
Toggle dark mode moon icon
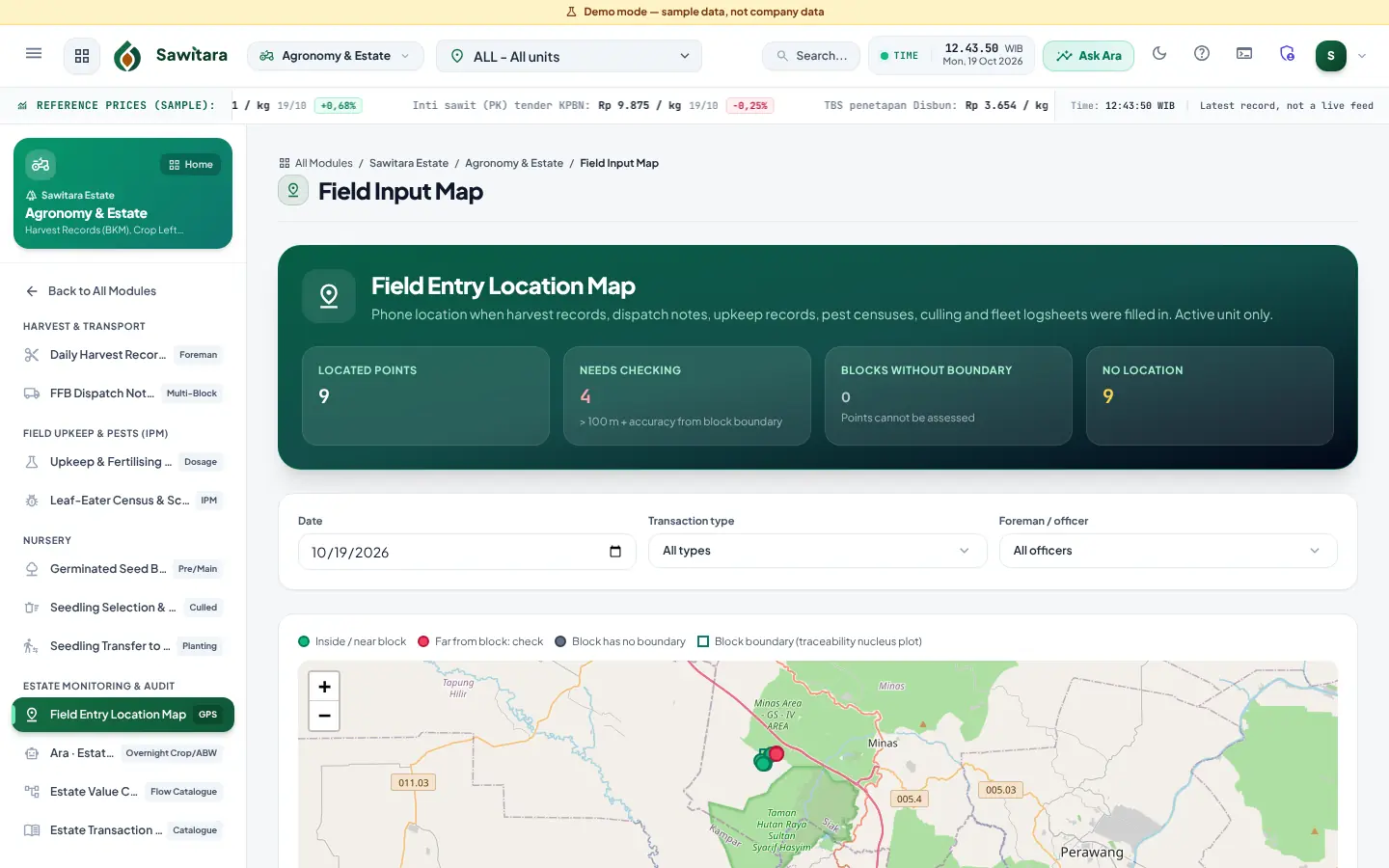pyautogui.click(x=1159, y=54)
